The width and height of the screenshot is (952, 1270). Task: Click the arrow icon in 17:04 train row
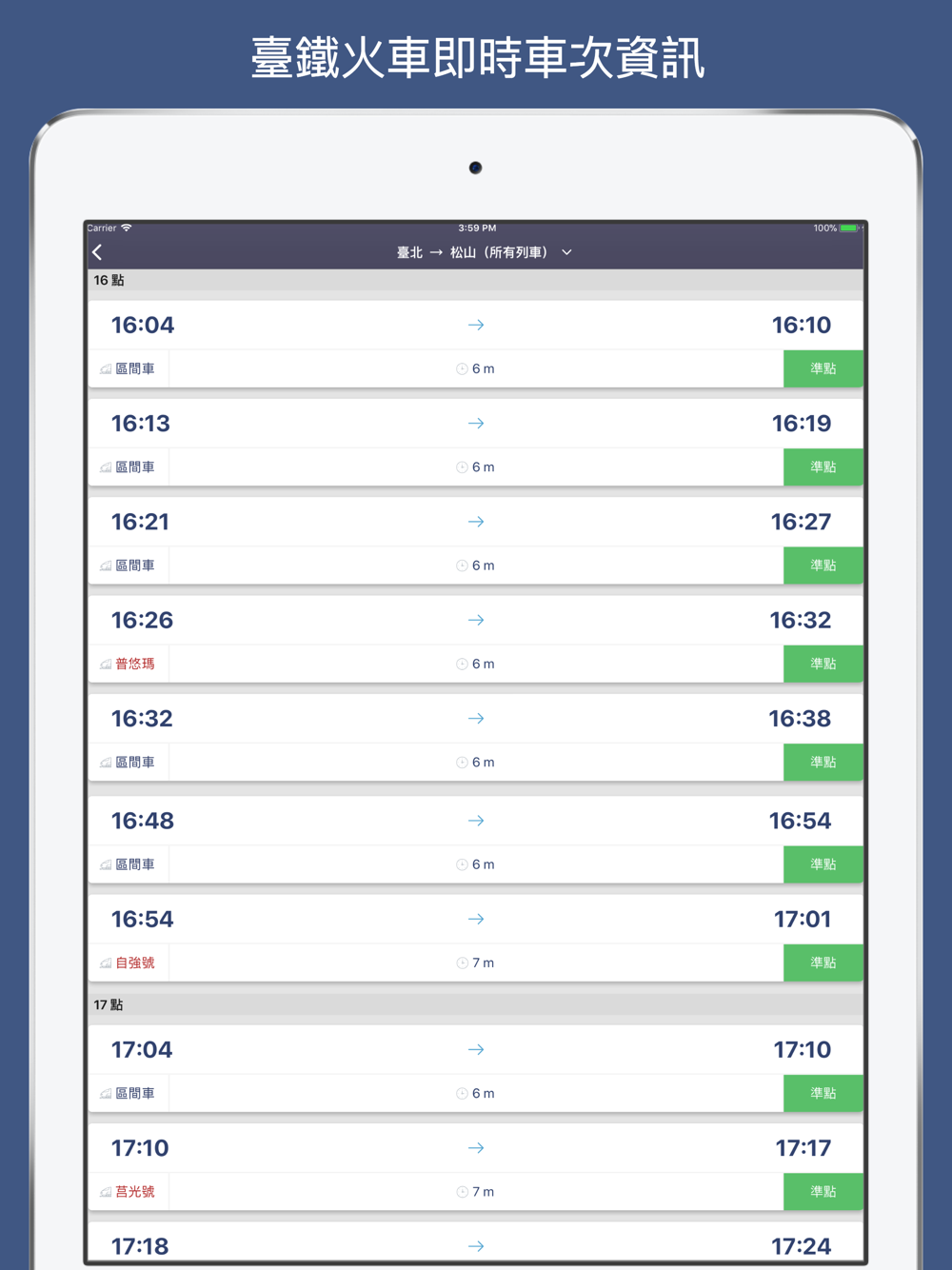click(476, 1050)
